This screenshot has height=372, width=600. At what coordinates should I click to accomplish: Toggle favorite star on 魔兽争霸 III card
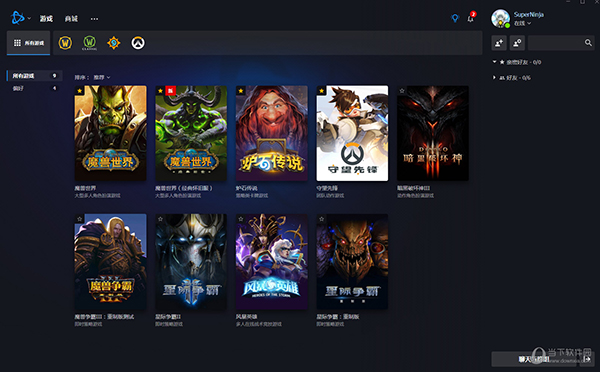[79, 219]
